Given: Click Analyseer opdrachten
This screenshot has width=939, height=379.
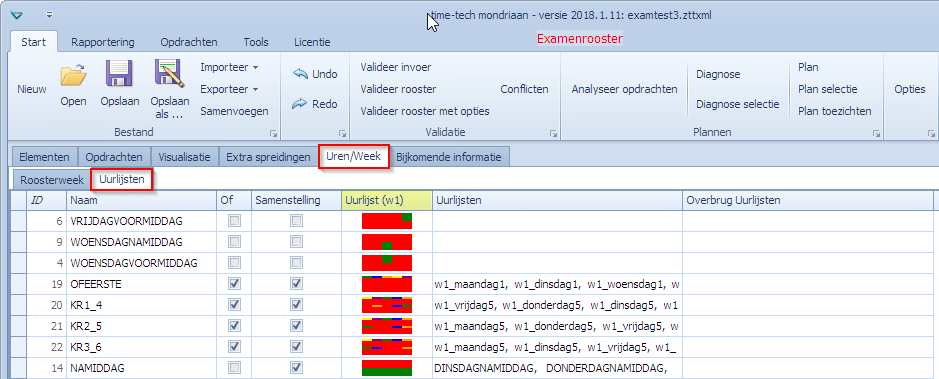Looking at the screenshot, I should [x=625, y=89].
